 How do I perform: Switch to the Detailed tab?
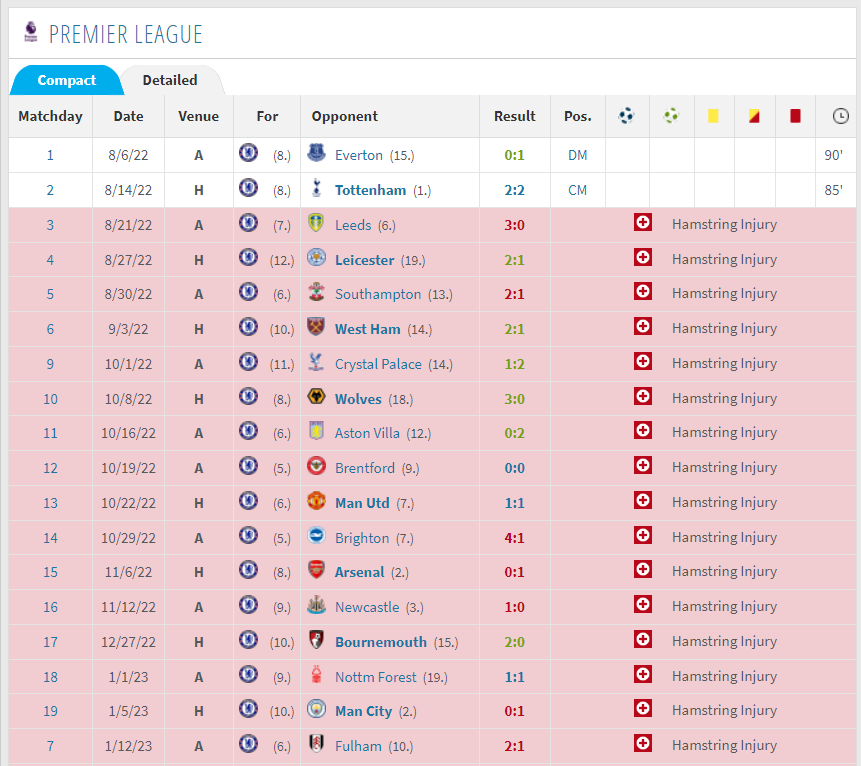tap(170, 80)
